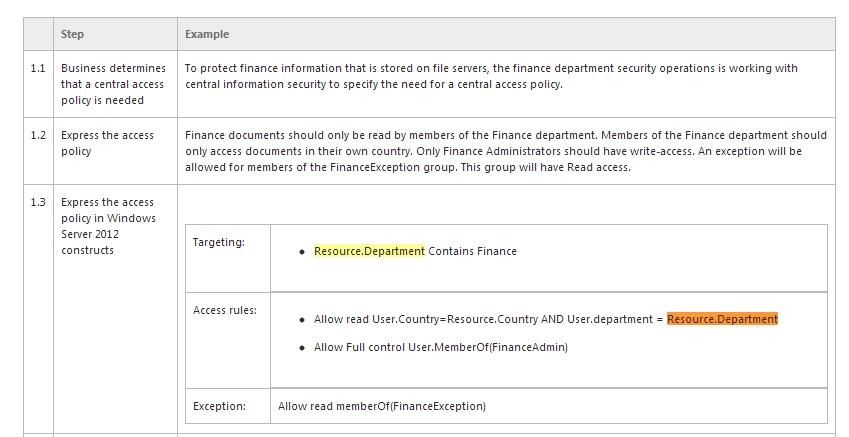
Task: Click the Access rules label cell
Action: 228,340
